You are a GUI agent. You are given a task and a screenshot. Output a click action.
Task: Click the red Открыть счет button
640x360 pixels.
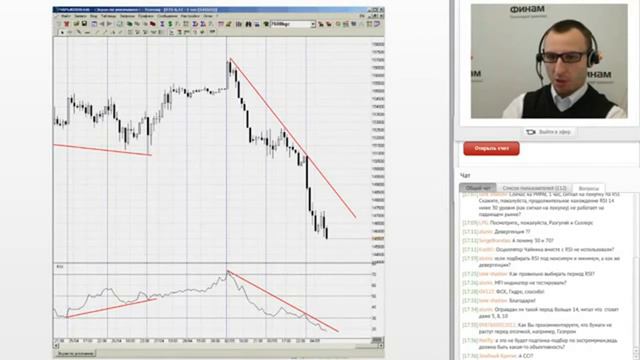[x=491, y=149]
